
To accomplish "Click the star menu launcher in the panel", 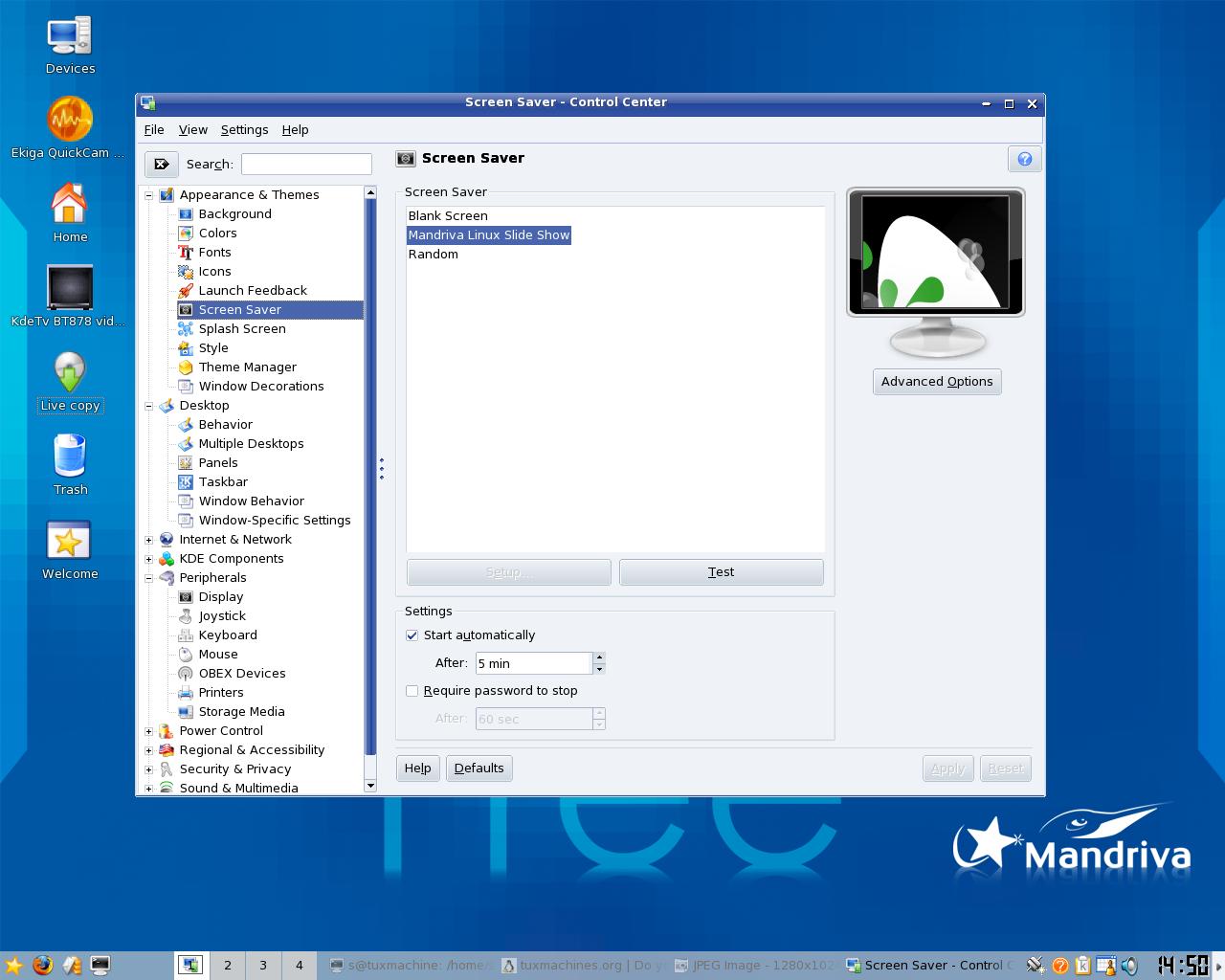I will (13, 965).
